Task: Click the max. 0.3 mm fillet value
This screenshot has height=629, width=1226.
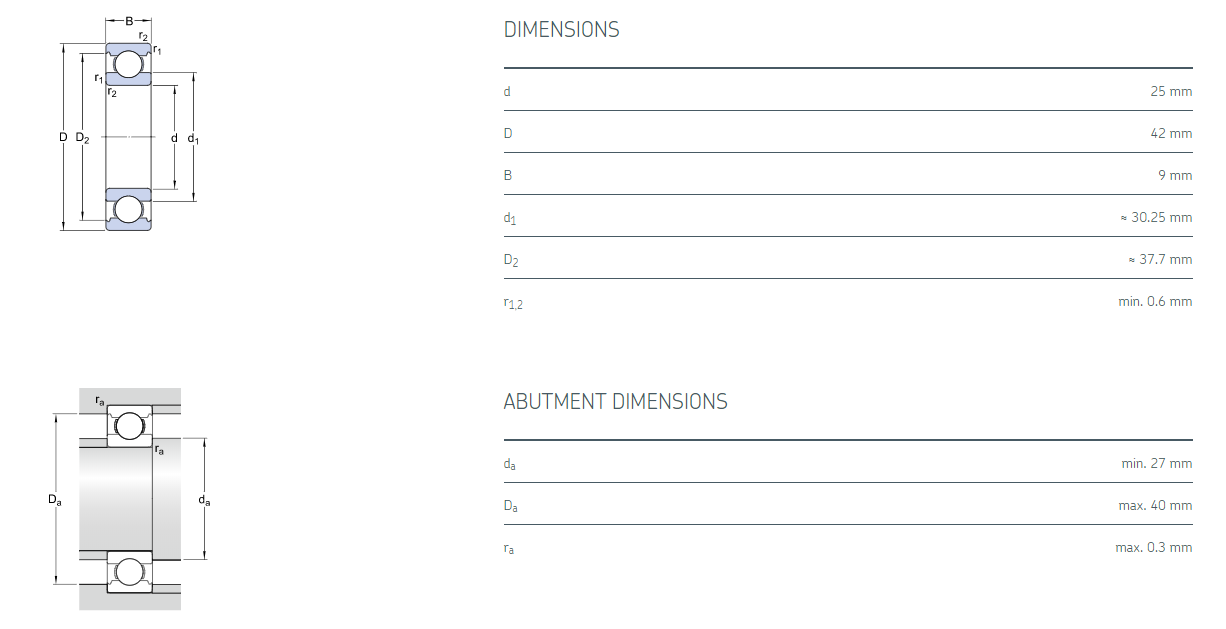Action: coord(1154,547)
